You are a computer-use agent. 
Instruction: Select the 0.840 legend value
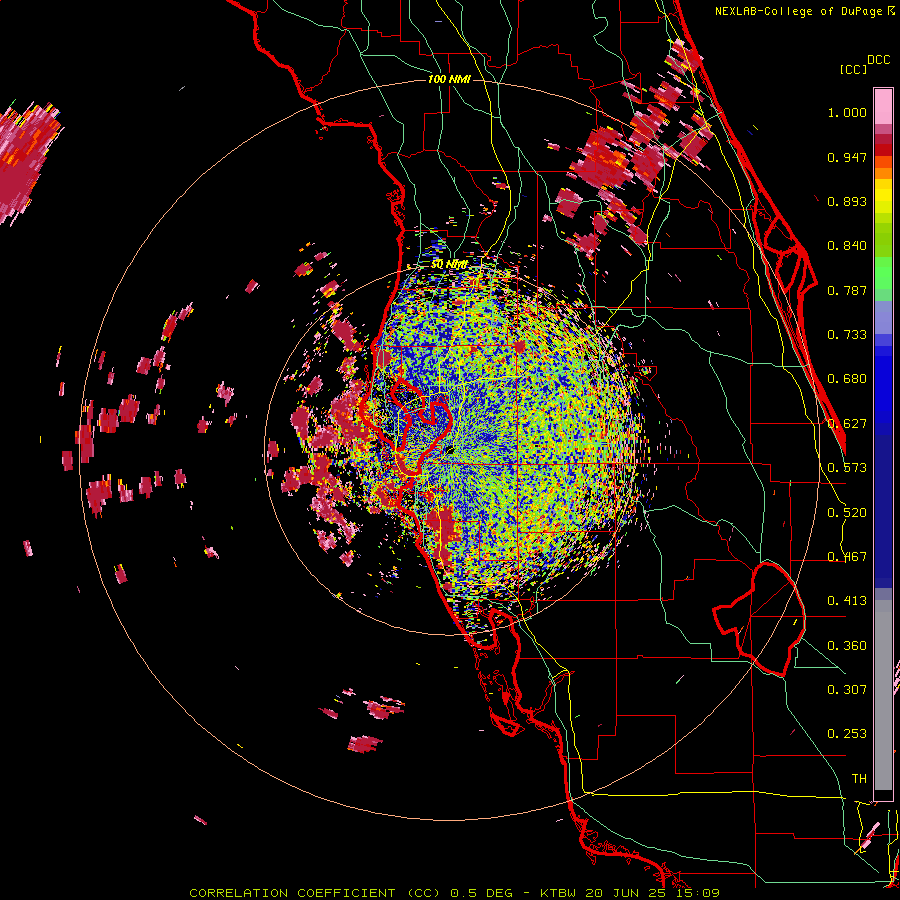(847, 246)
